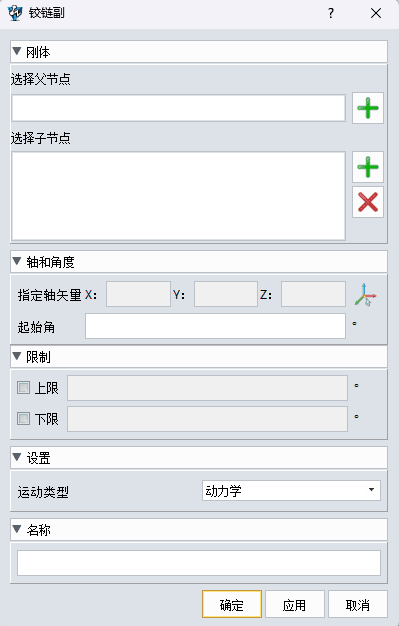Collapse the 刚体 section
399x626 pixels.
coord(17,51)
